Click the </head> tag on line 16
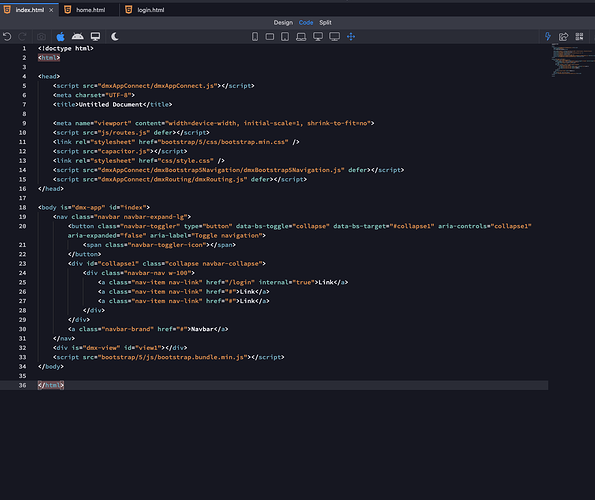 point(51,189)
